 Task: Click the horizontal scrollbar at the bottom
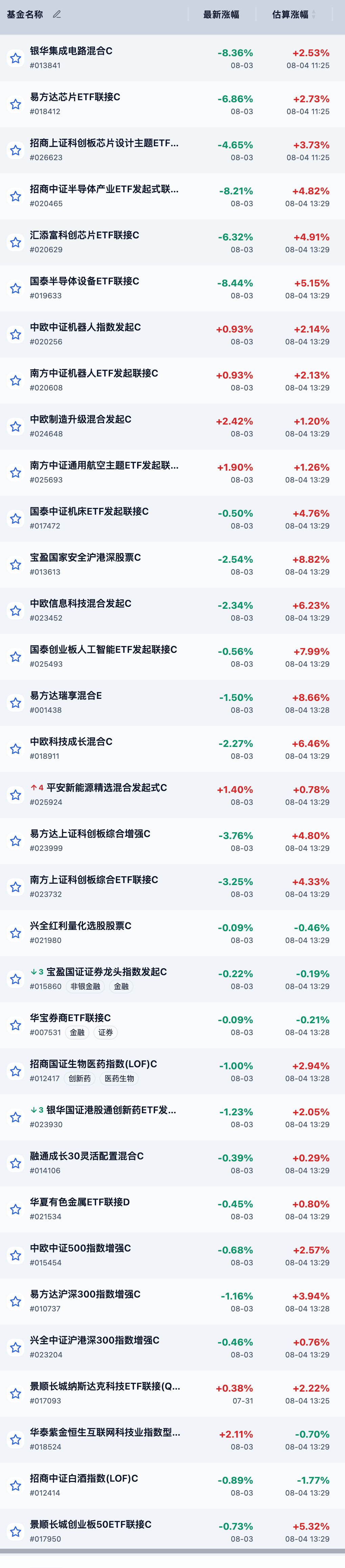(x=172, y=1550)
